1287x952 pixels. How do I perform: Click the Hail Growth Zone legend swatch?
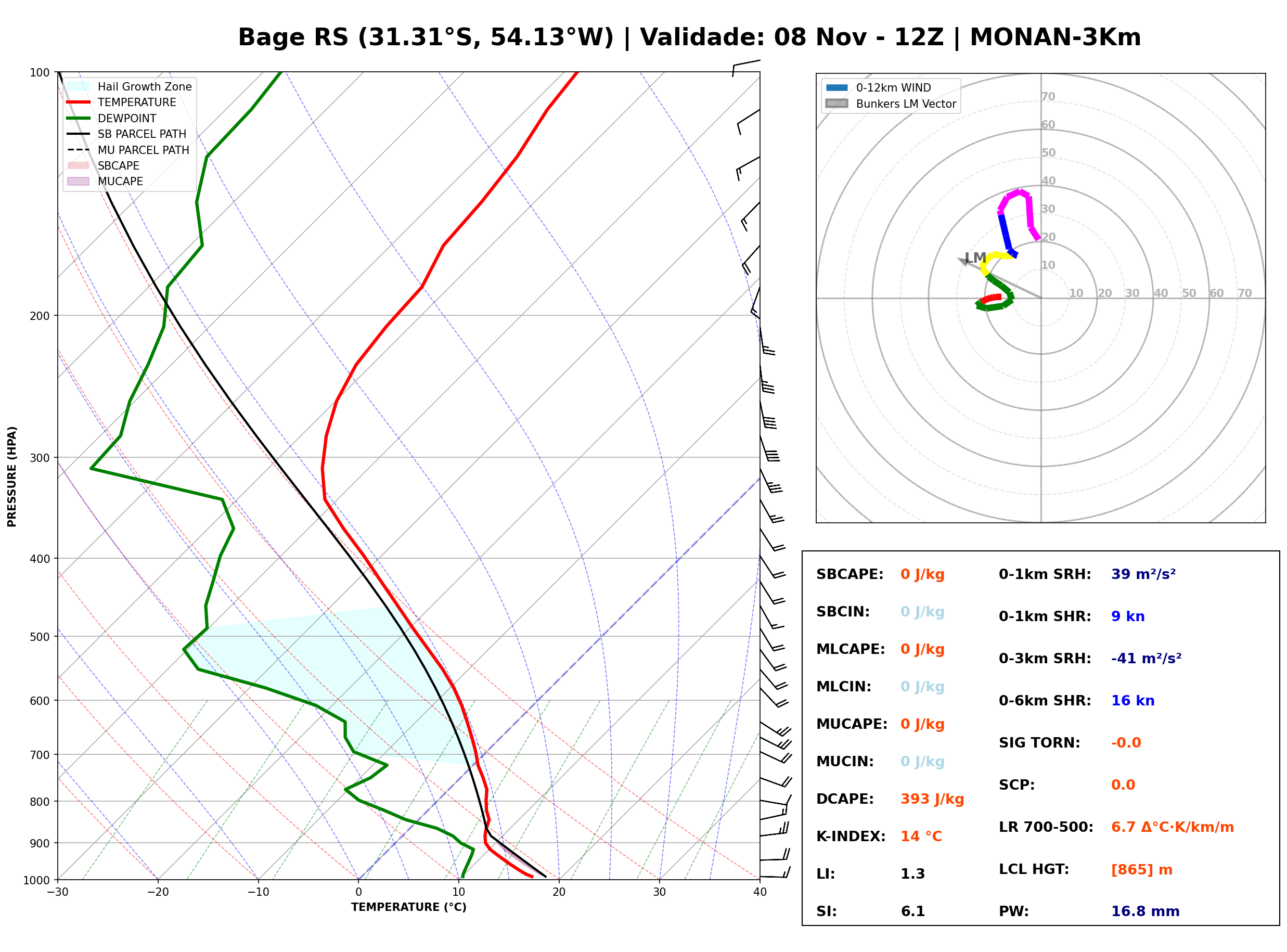coord(79,86)
